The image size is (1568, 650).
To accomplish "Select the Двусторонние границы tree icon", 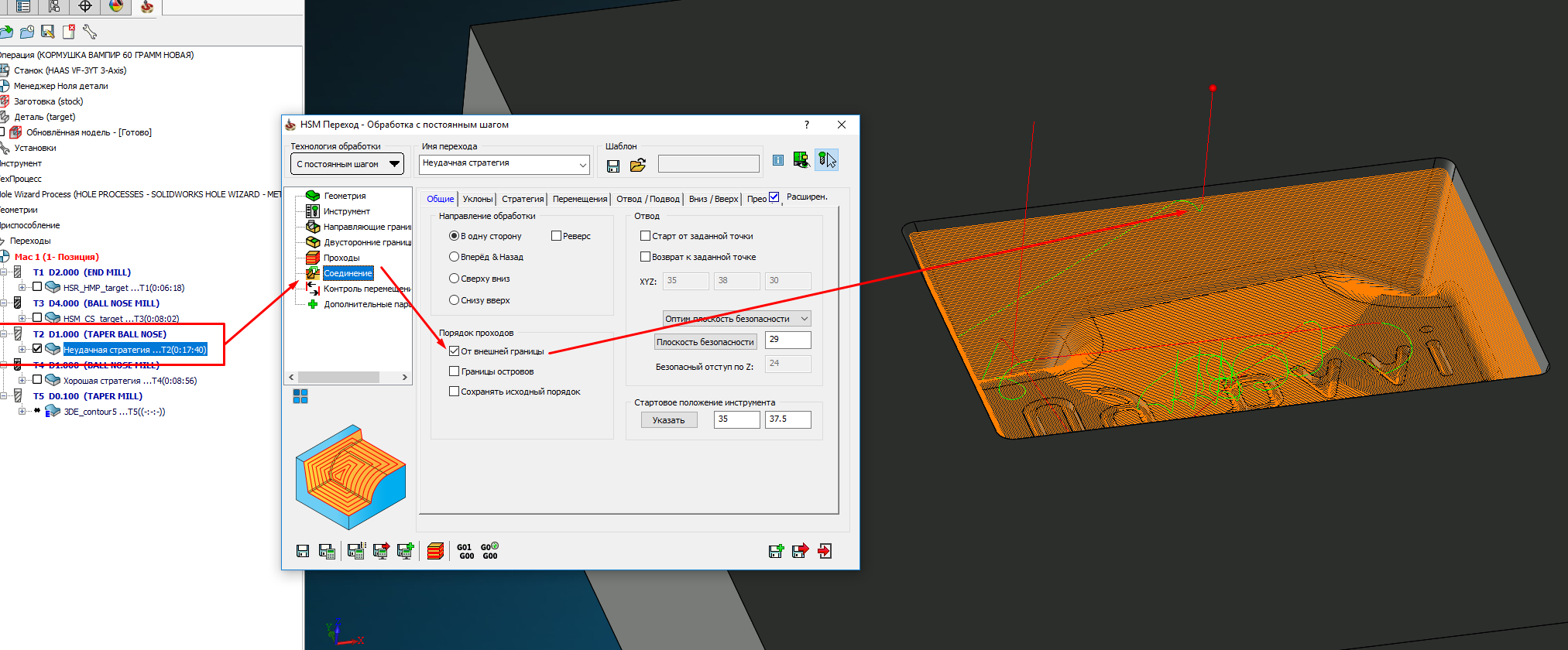I will click(x=313, y=242).
